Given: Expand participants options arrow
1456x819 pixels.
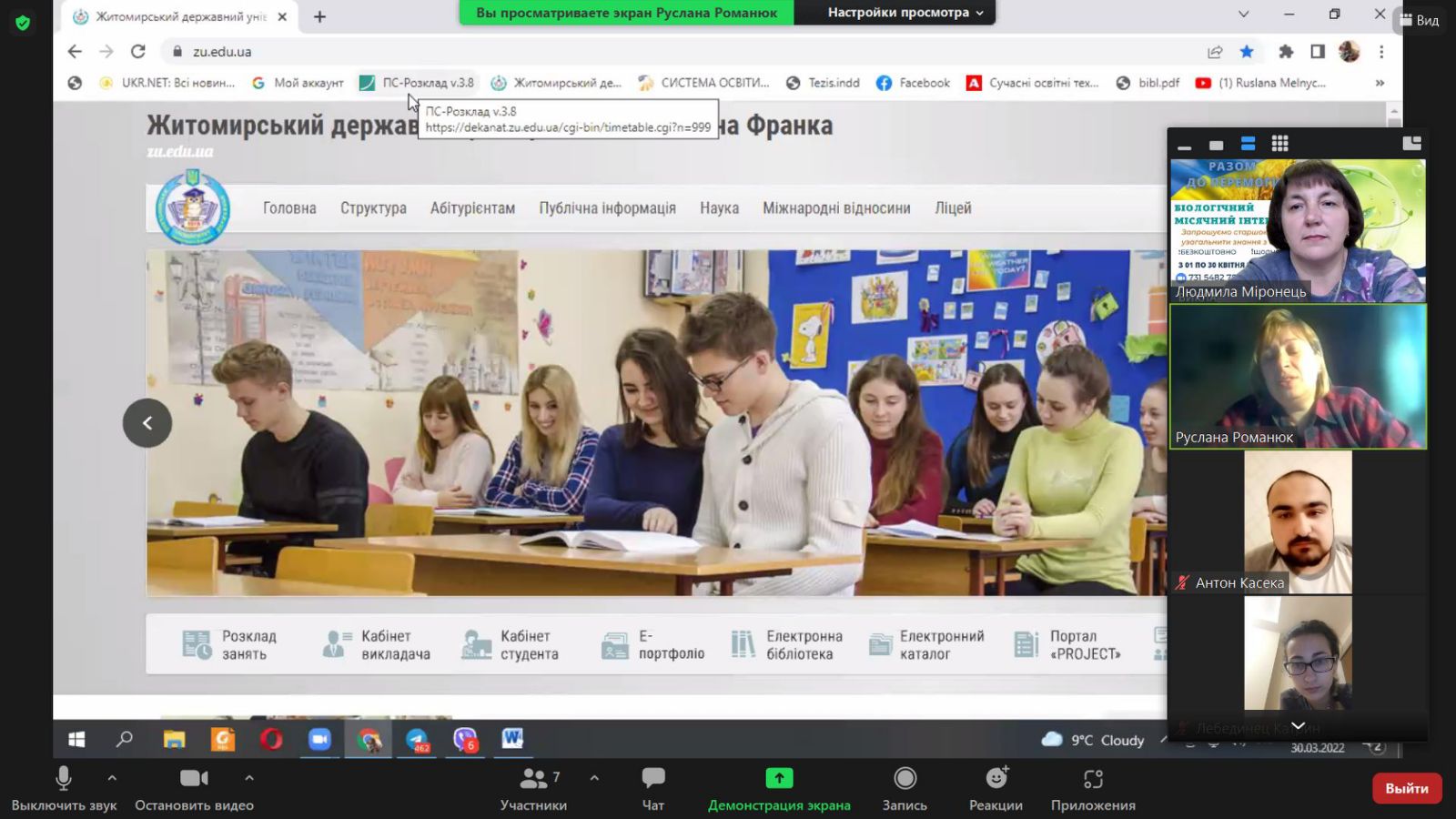Looking at the screenshot, I should (x=594, y=778).
